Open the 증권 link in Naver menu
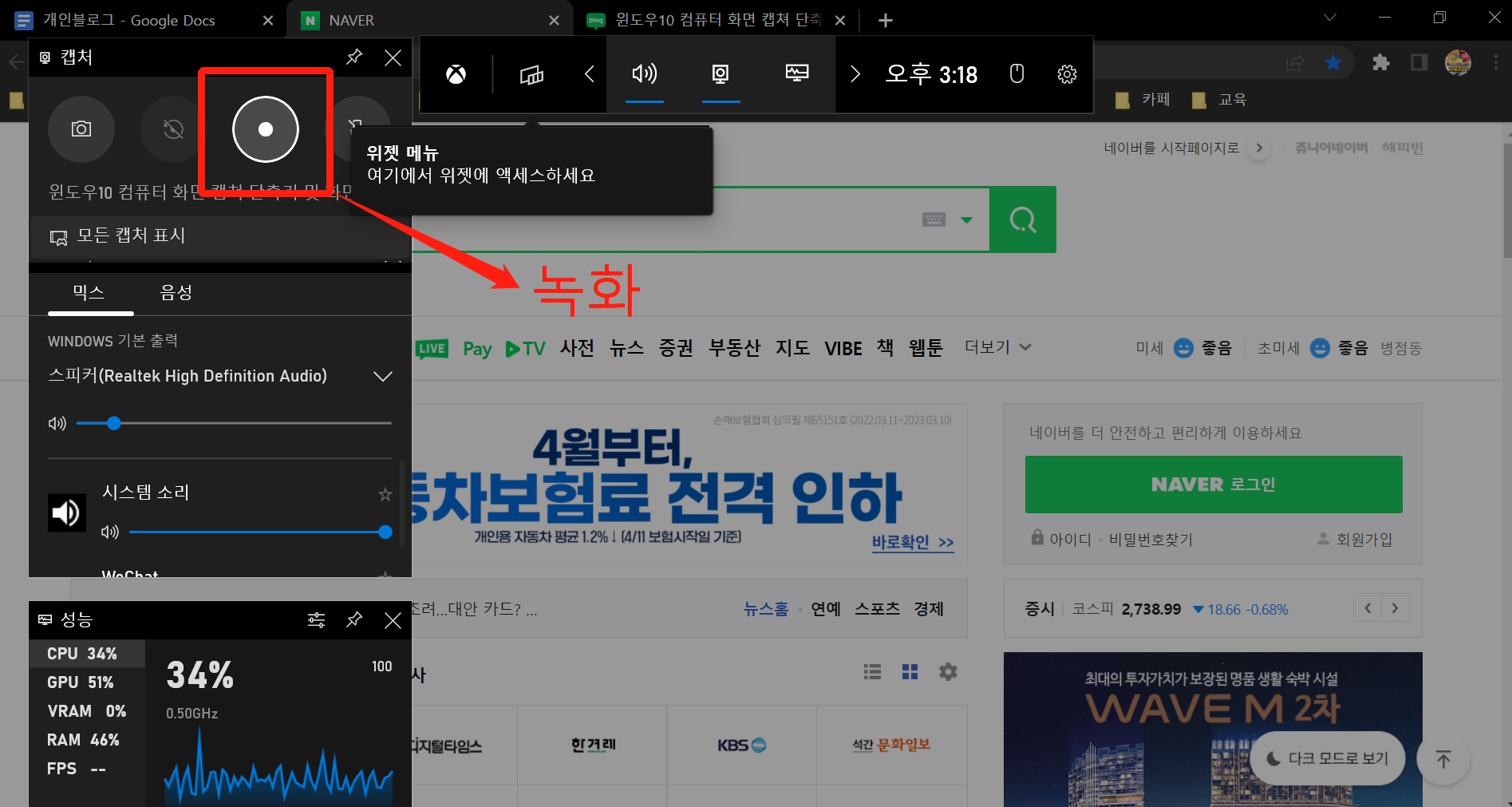 [x=676, y=348]
